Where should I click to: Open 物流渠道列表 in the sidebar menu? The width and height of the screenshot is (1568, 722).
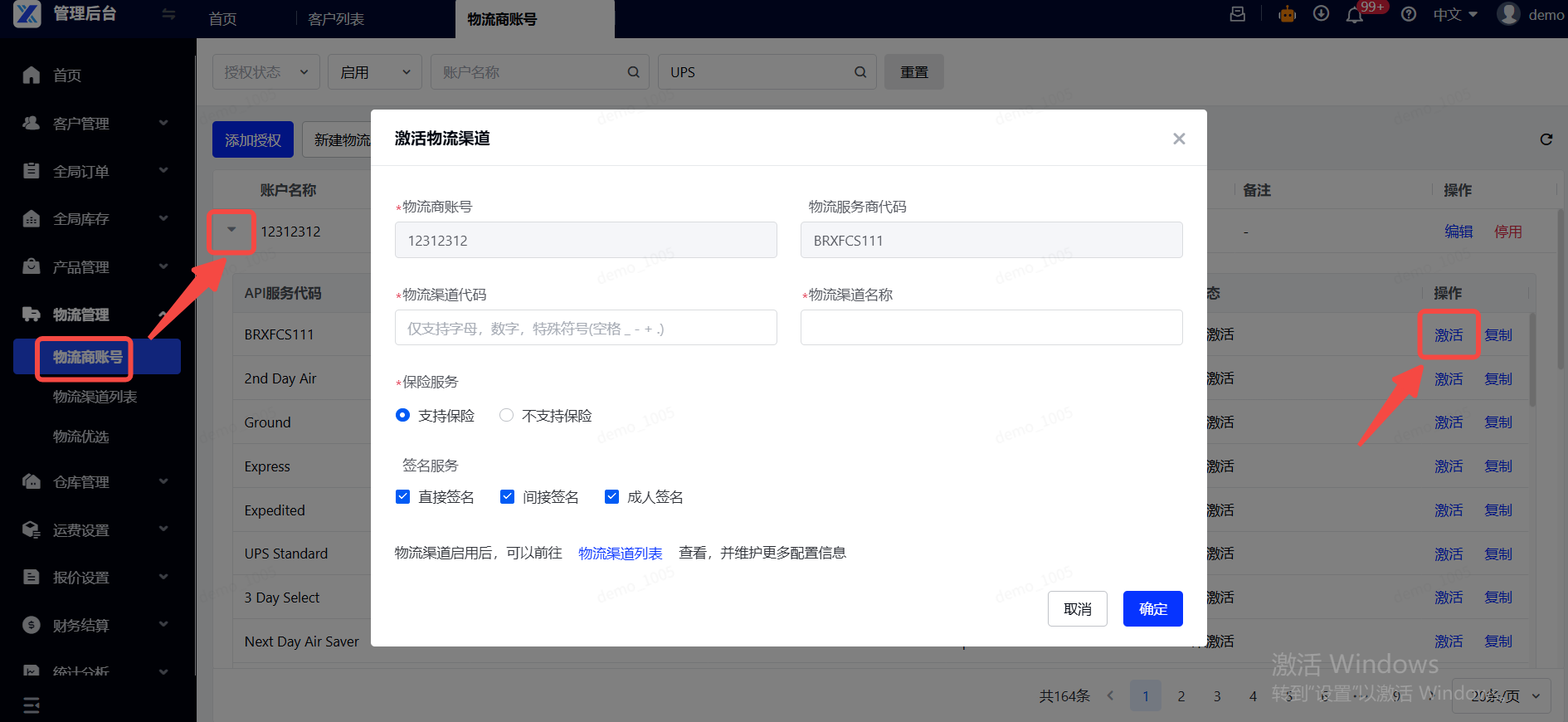(95, 397)
